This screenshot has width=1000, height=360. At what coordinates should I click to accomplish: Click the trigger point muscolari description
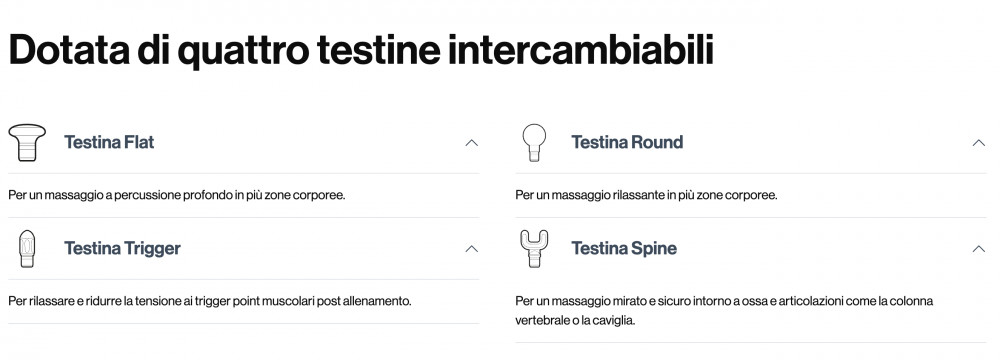210,301
